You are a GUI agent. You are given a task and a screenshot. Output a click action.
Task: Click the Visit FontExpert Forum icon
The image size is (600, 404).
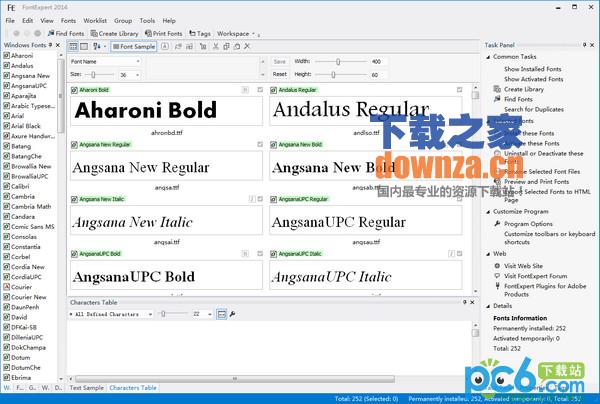(497, 276)
